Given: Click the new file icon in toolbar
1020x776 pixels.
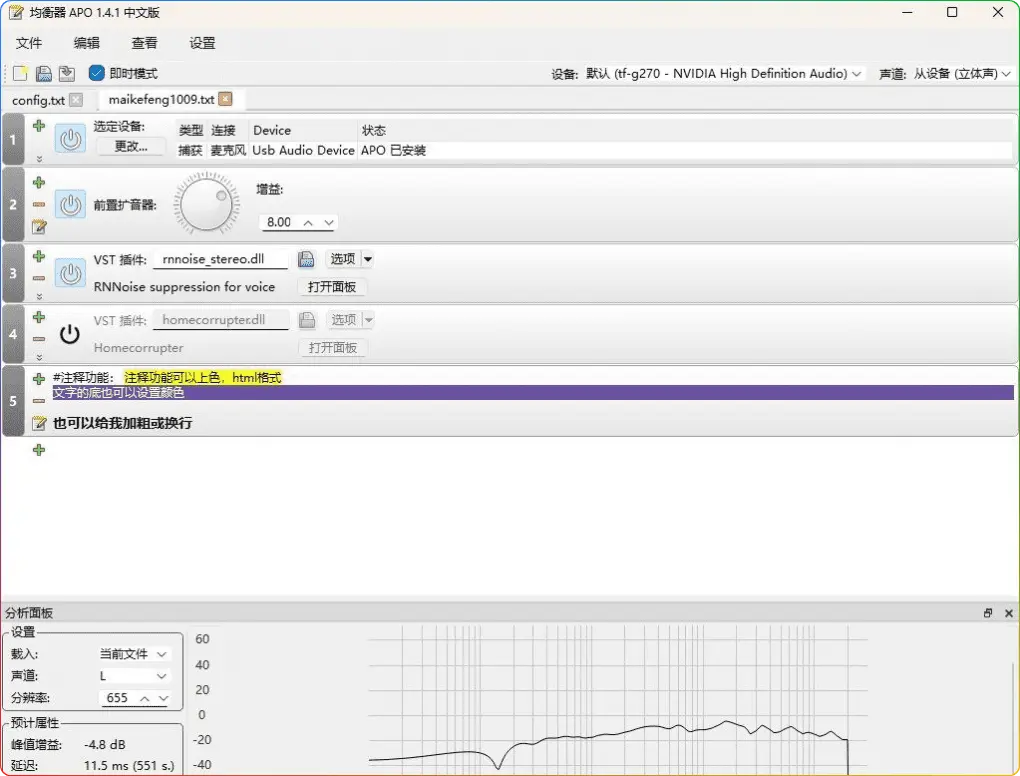Looking at the screenshot, I should tap(20, 73).
